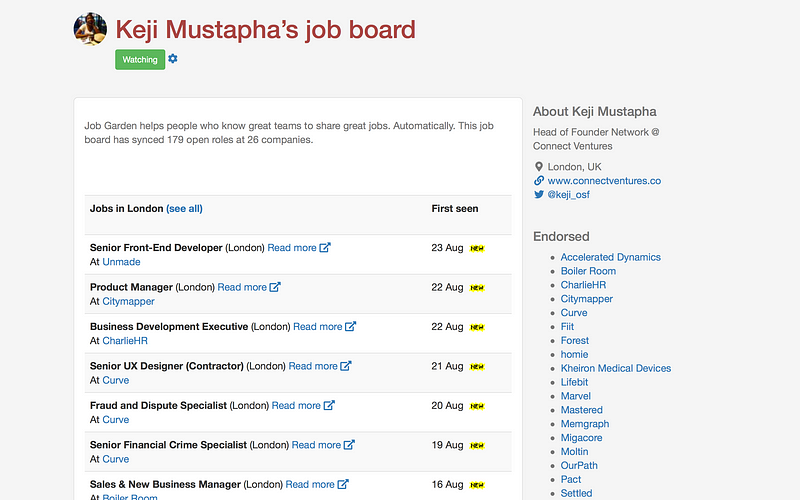Open CharlieHR in Endorsed list
Viewport: 800px width, 500px height.
point(583,285)
